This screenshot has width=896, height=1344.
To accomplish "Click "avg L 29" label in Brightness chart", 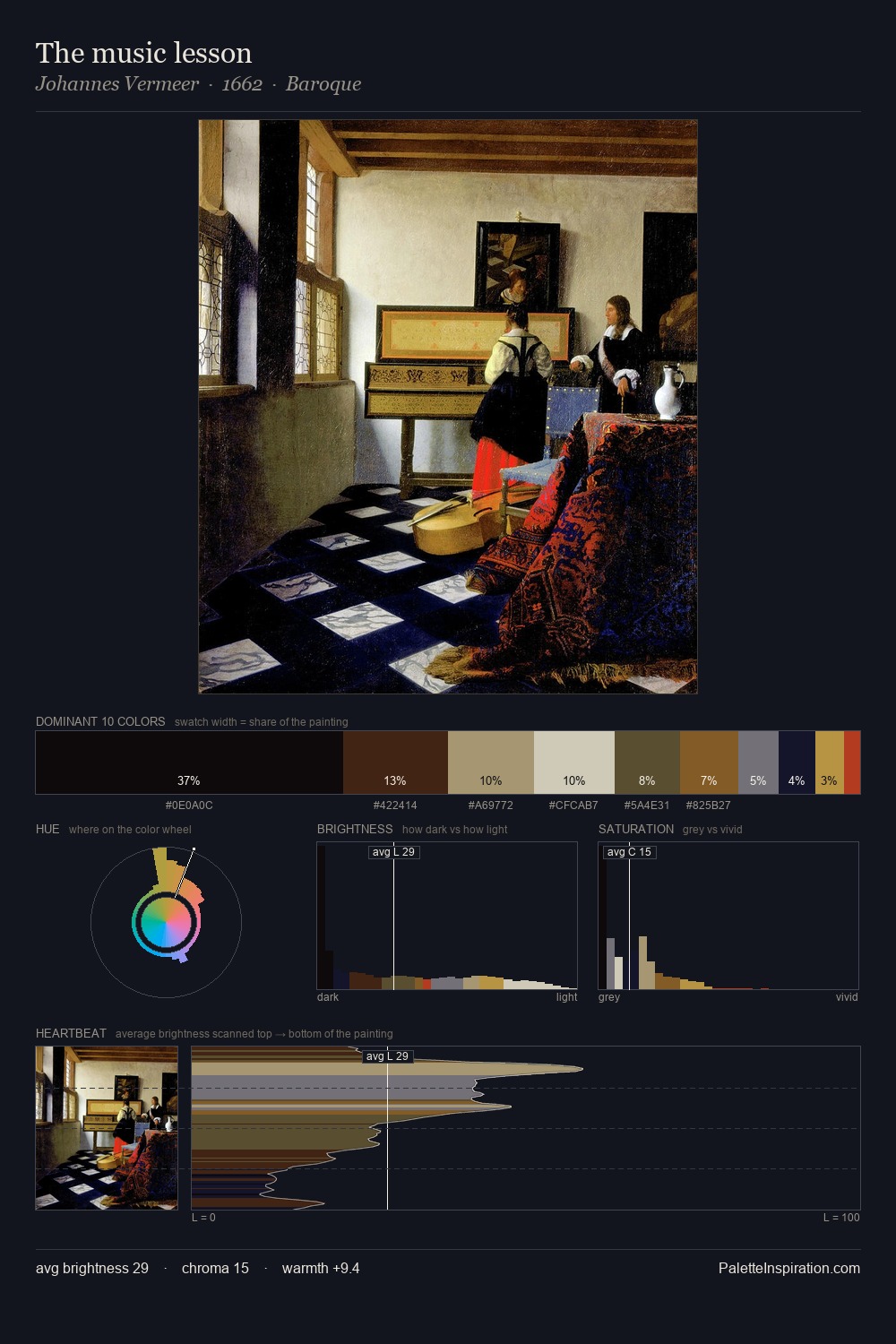I will (x=394, y=852).
